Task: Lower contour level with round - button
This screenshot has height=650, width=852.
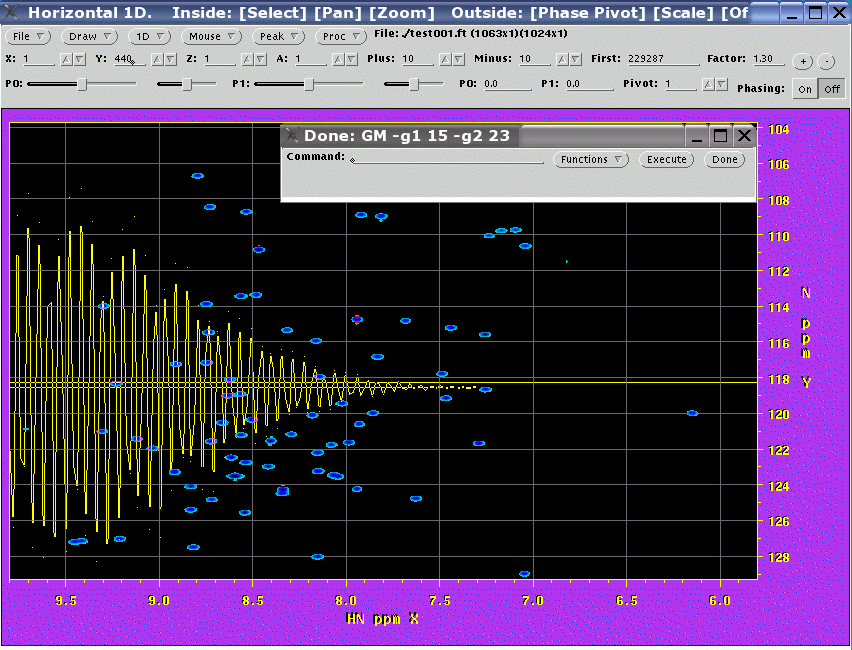Action: click(826, 61)
